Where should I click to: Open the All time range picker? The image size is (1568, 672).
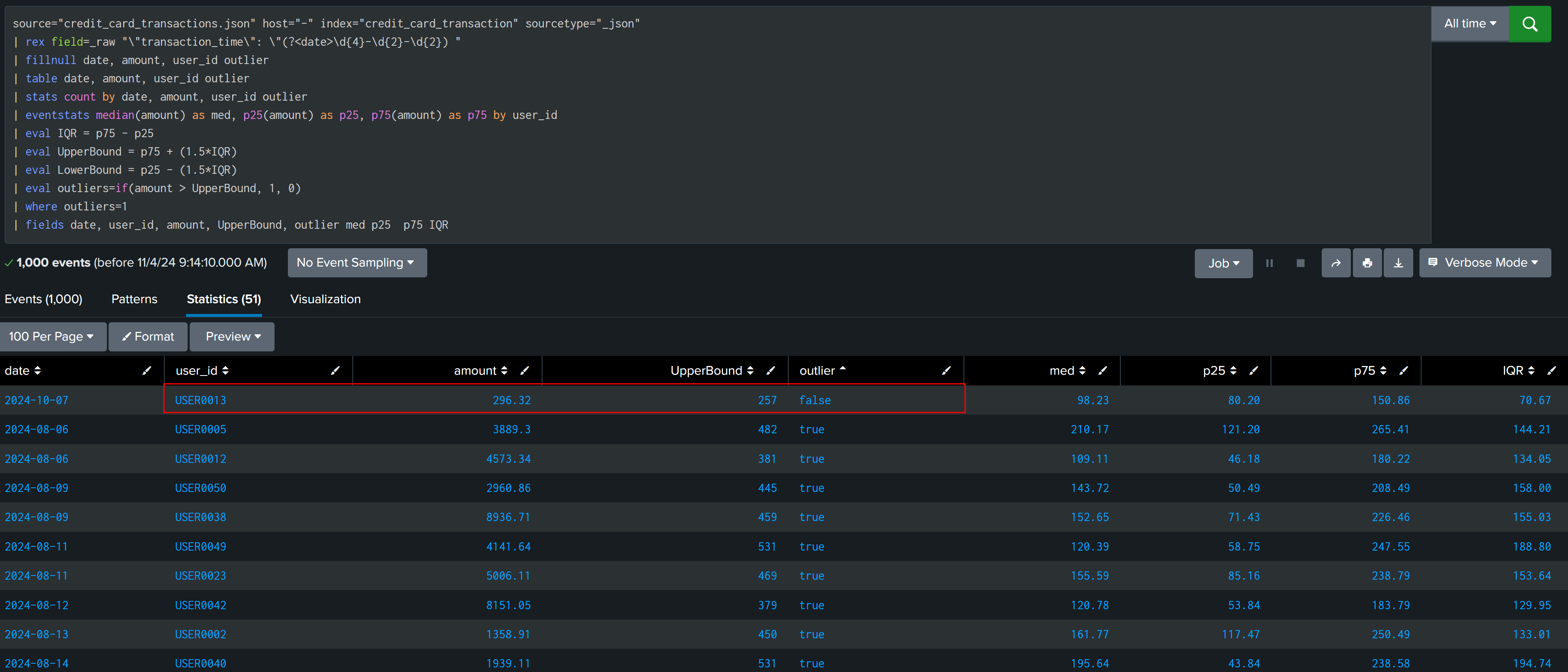tap(1469, 24)
